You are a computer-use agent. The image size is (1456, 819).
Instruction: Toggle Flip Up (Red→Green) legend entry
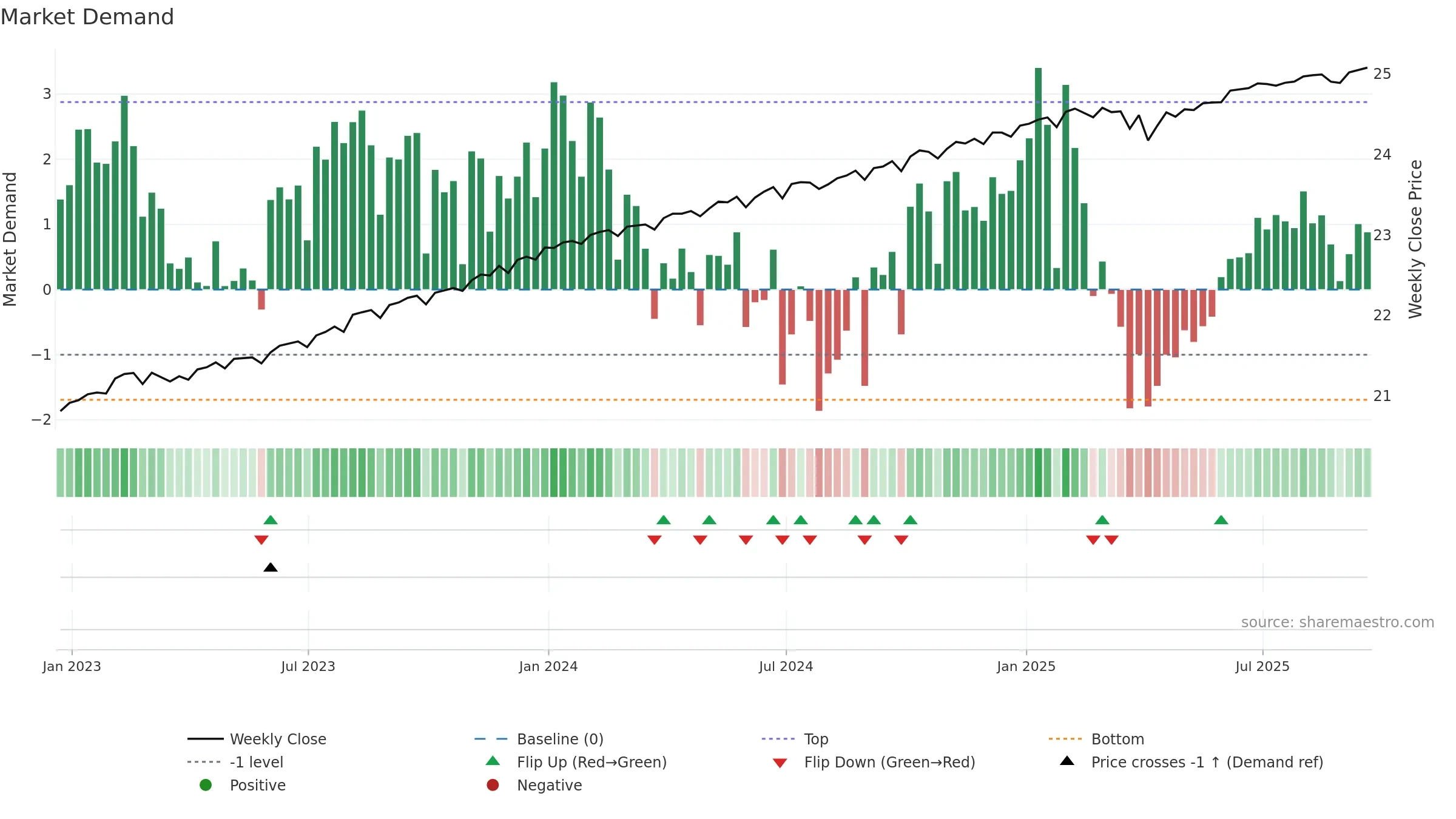click(576, 762)
